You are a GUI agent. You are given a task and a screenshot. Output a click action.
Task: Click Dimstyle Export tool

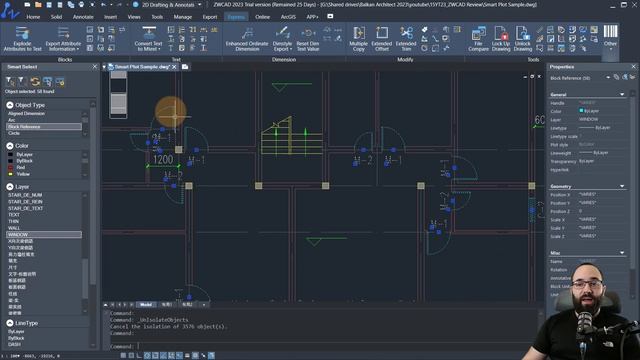click(x=282, y=39)
